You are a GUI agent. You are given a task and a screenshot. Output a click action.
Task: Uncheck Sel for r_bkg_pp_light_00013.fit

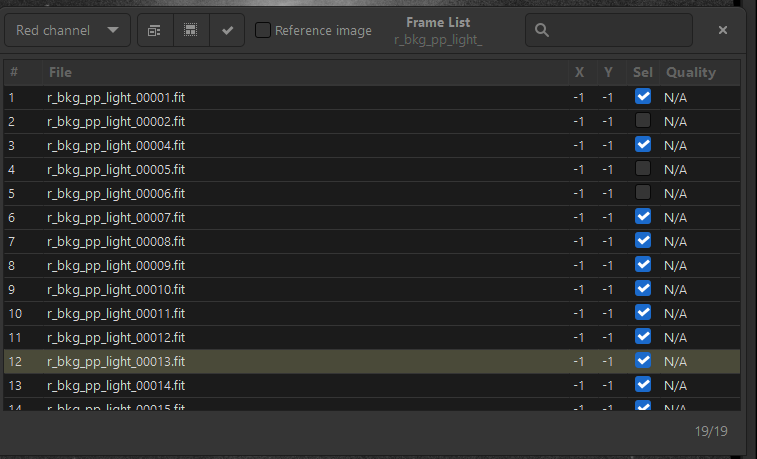[643, 361]
